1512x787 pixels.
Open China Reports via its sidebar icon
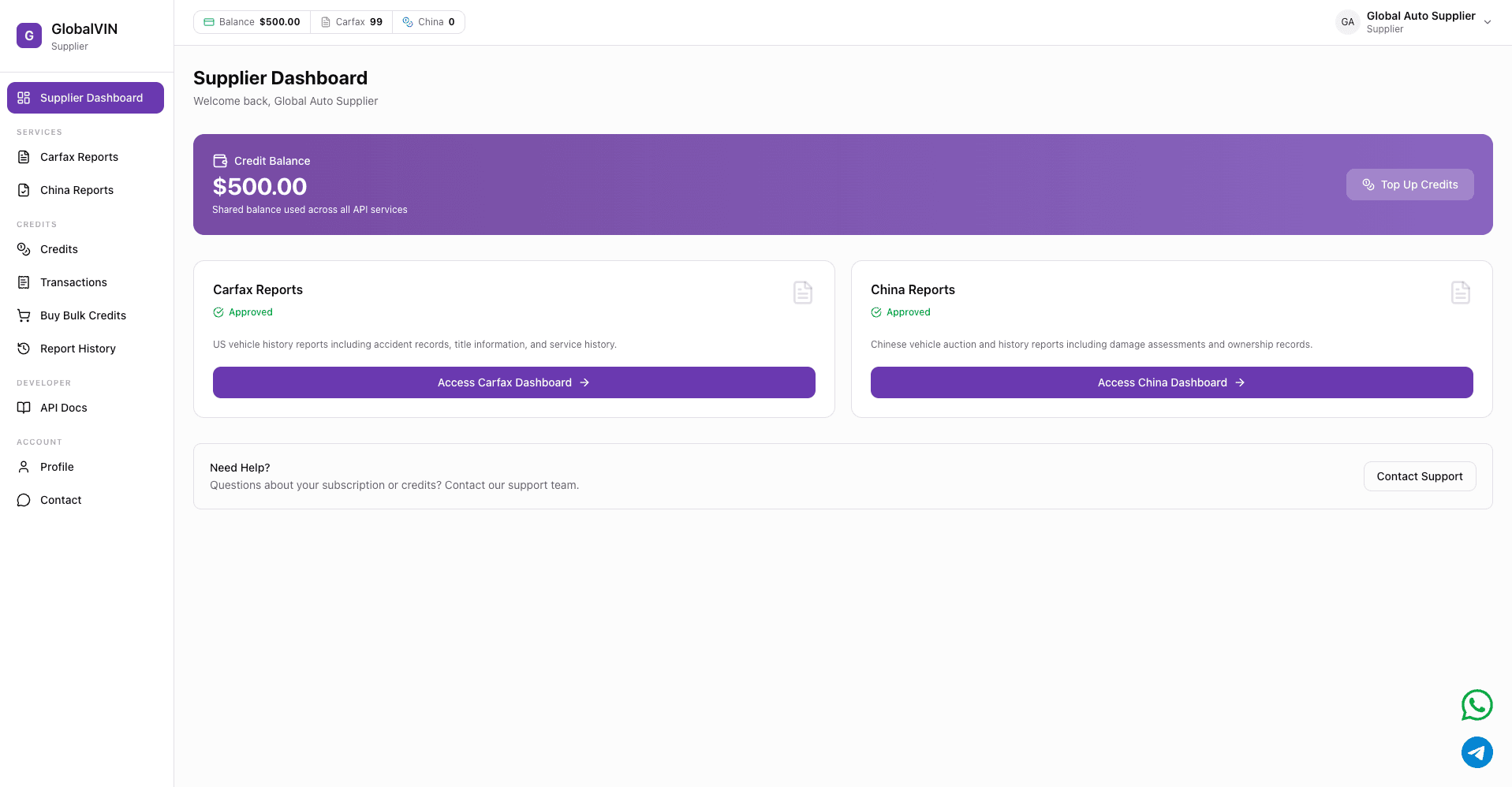23,190
